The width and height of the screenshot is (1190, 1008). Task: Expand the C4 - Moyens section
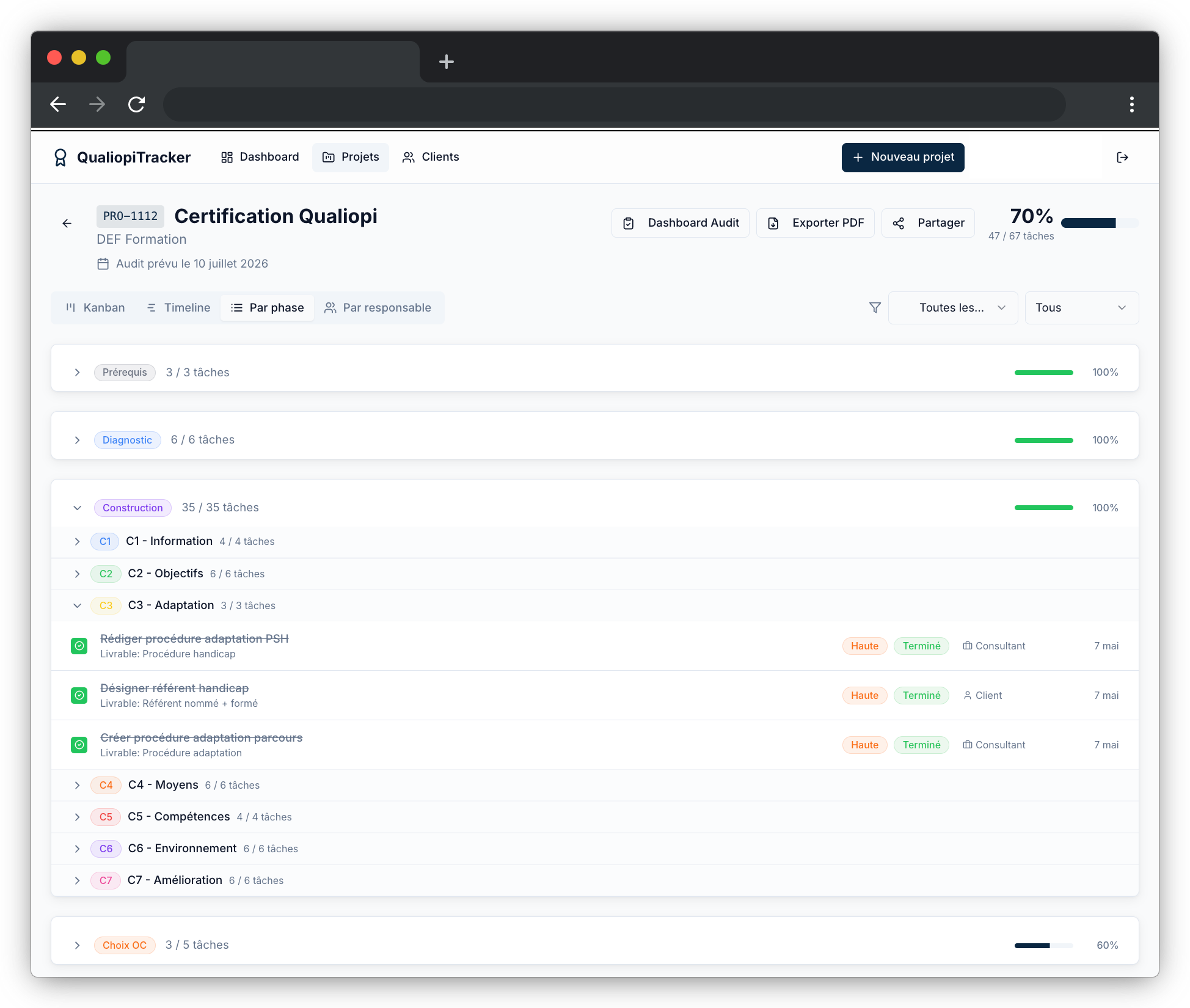[77, 785]
